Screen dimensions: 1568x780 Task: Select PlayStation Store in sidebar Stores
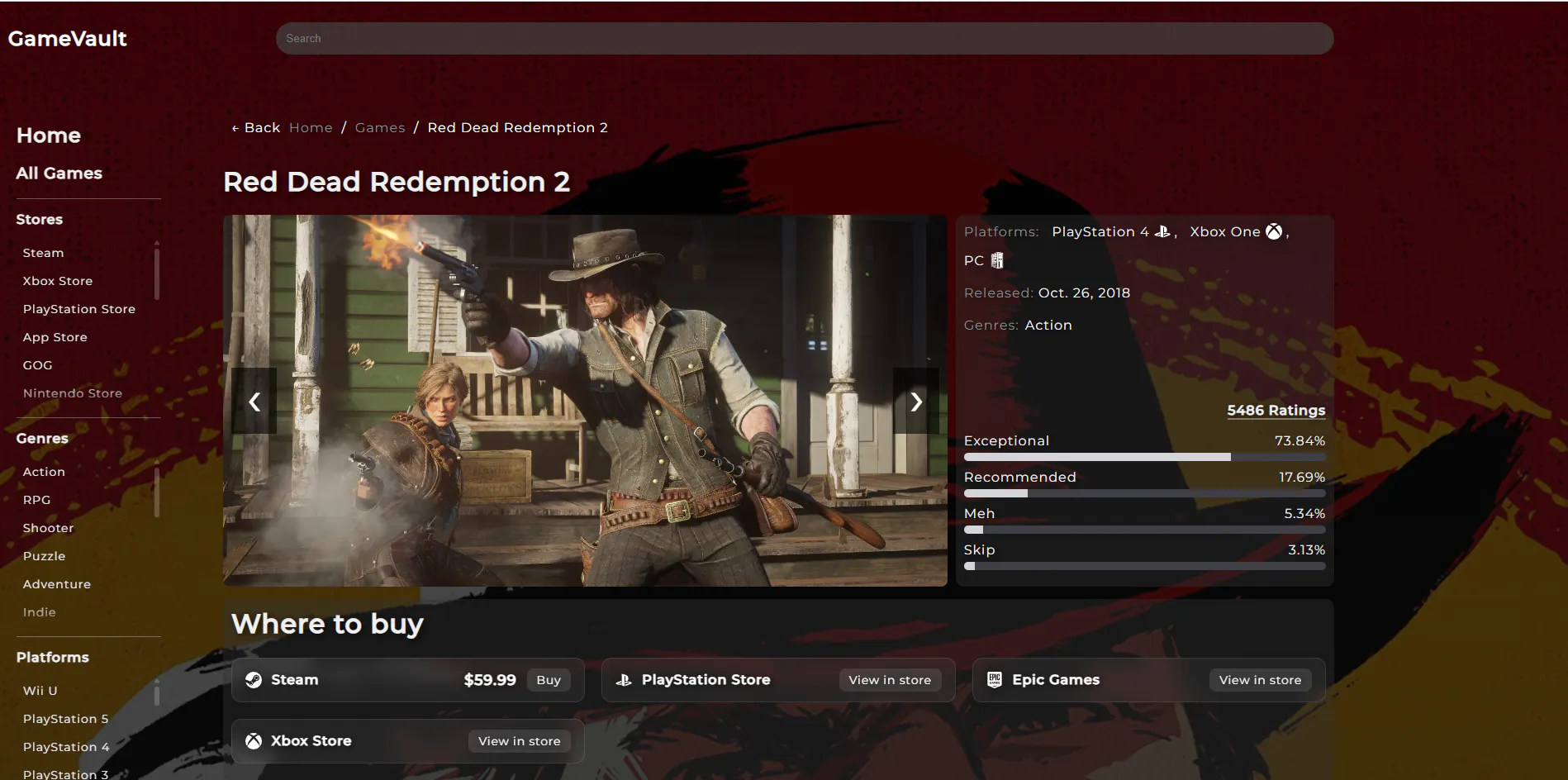pyautogui.click(x=79, y=309)
